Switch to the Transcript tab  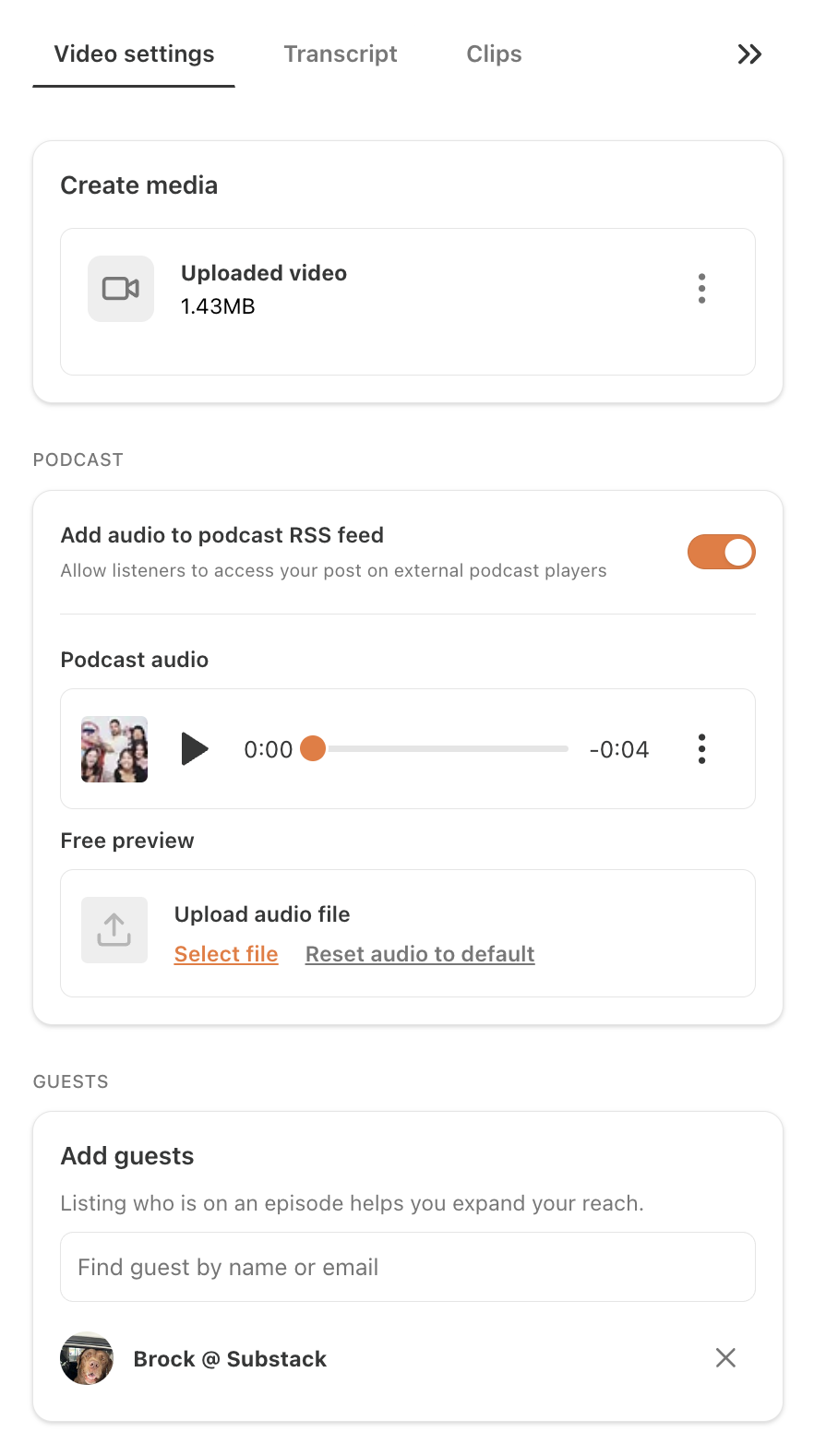tap(341, 54)
